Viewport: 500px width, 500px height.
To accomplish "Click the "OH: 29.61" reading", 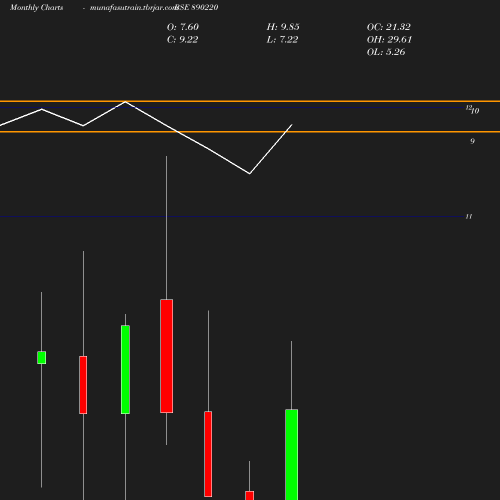I will coord(389,39).
